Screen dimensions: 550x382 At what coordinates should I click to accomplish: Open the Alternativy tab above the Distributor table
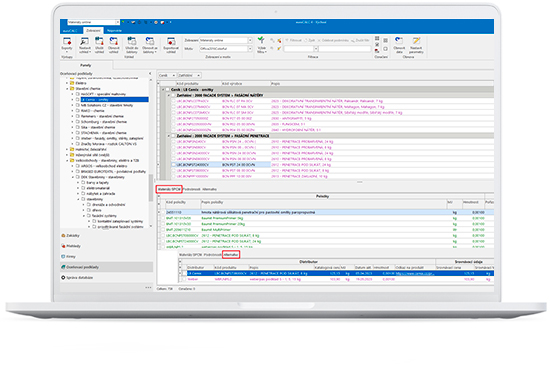[x=231, y=255]
